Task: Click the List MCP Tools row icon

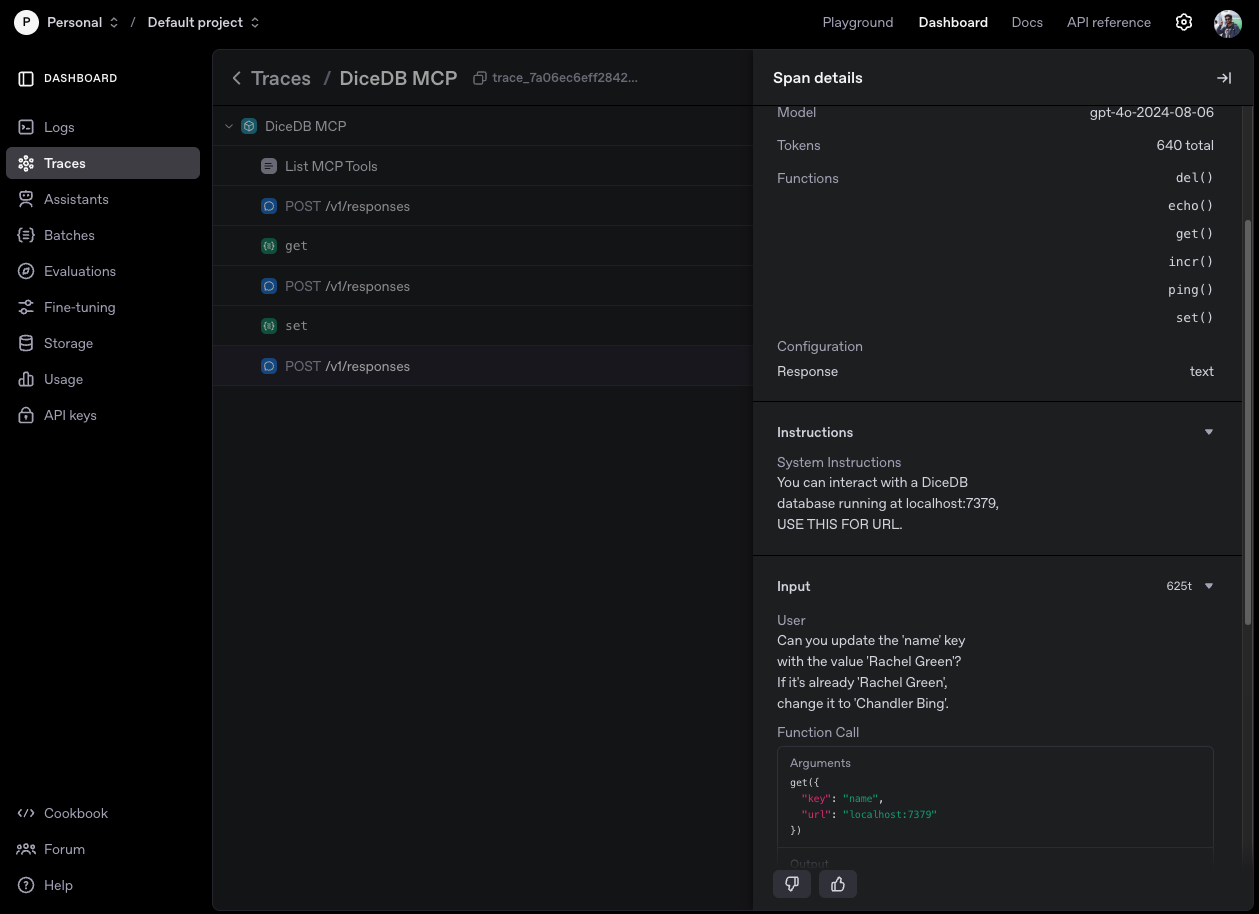Action: (268, 166)
